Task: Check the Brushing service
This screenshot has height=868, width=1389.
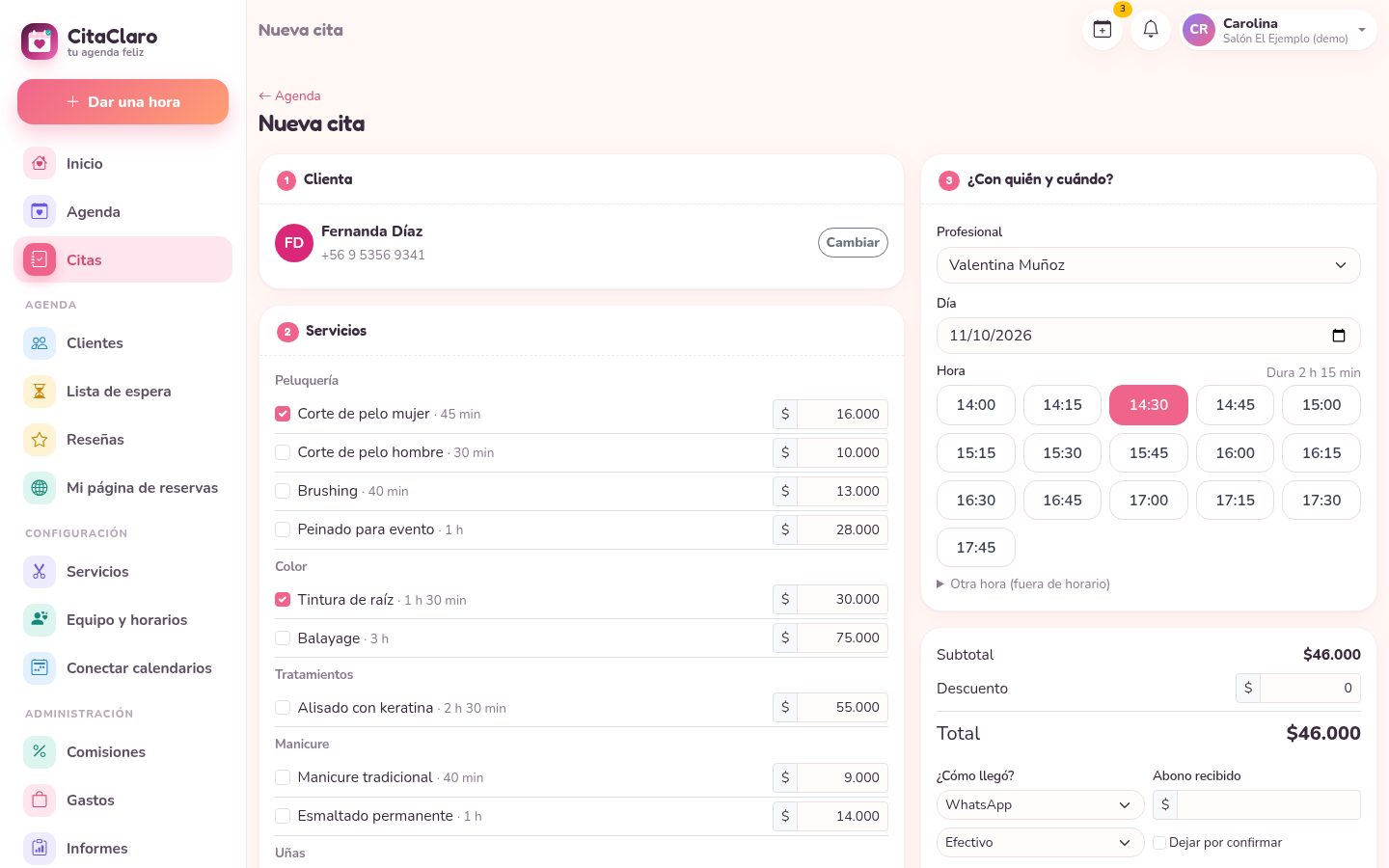Action: pyautogui.click(x=283, y=491)
